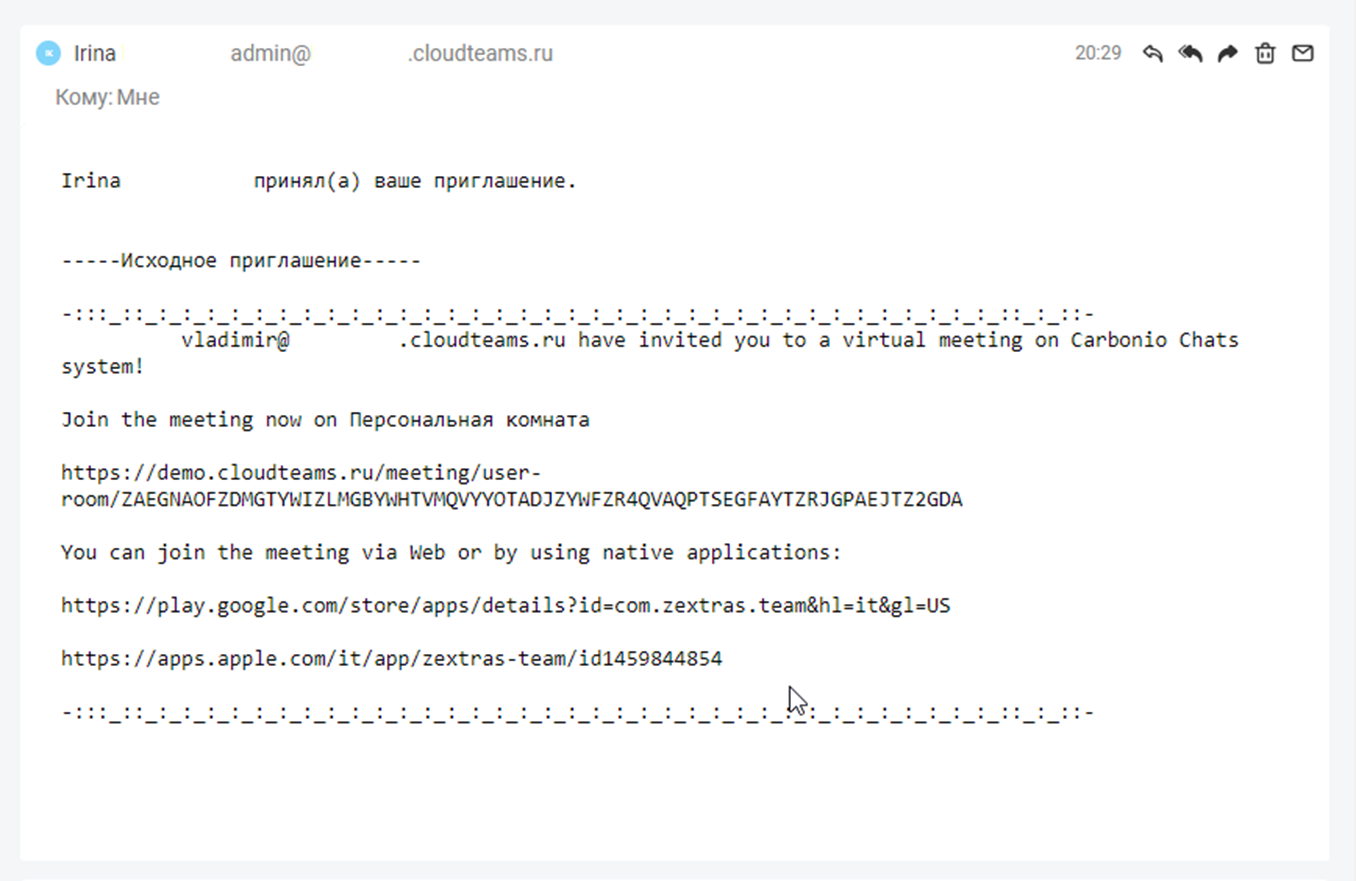Click the 'Кому: Мне' recipient line

tap(108, 97)
